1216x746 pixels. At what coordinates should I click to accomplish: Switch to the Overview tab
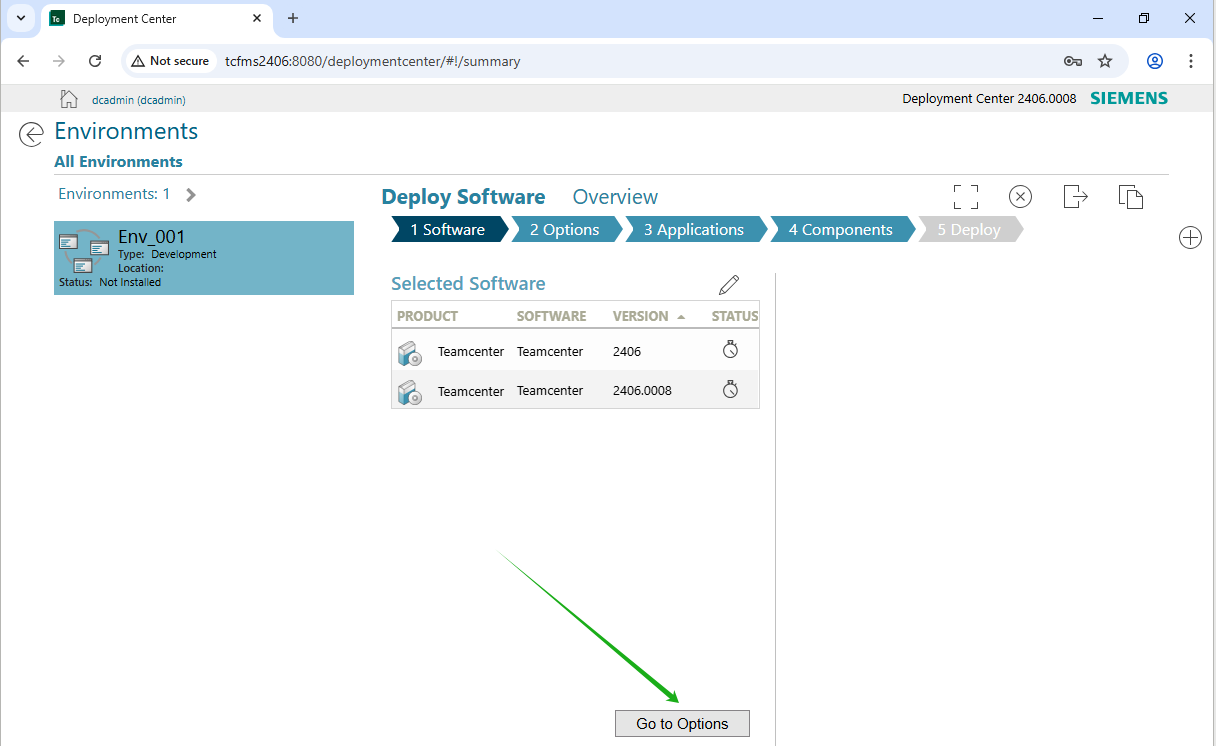pos(615,197)
